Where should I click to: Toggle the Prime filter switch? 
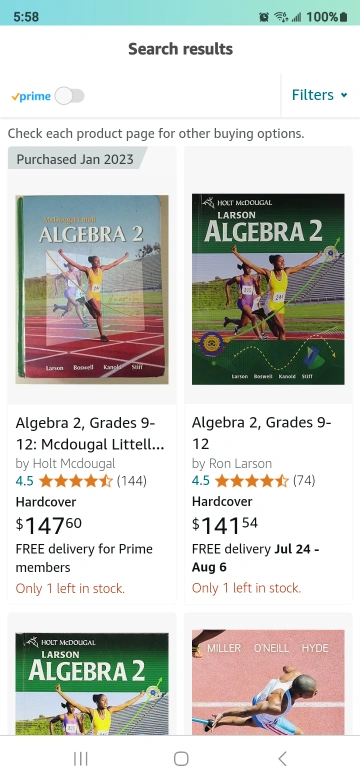[x=70, y=96]
